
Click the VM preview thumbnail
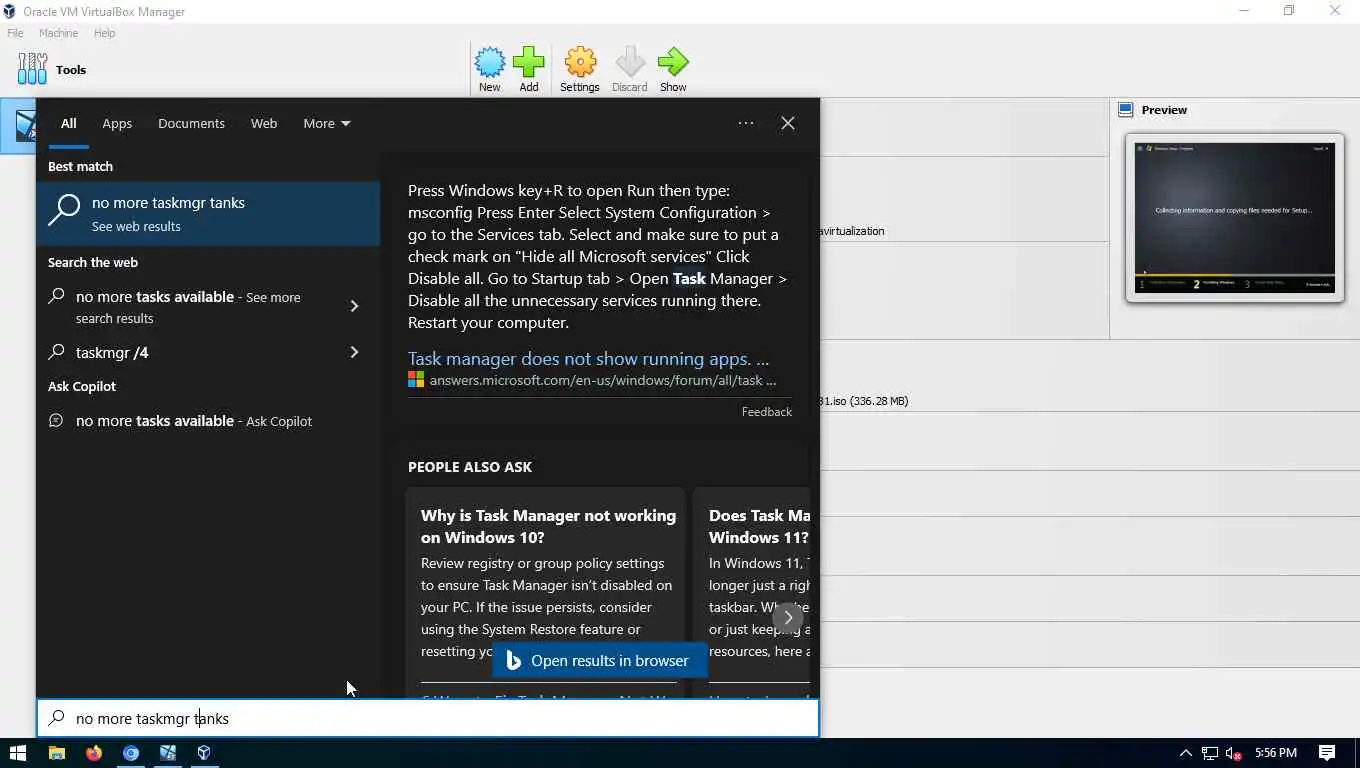[1235, 218]
